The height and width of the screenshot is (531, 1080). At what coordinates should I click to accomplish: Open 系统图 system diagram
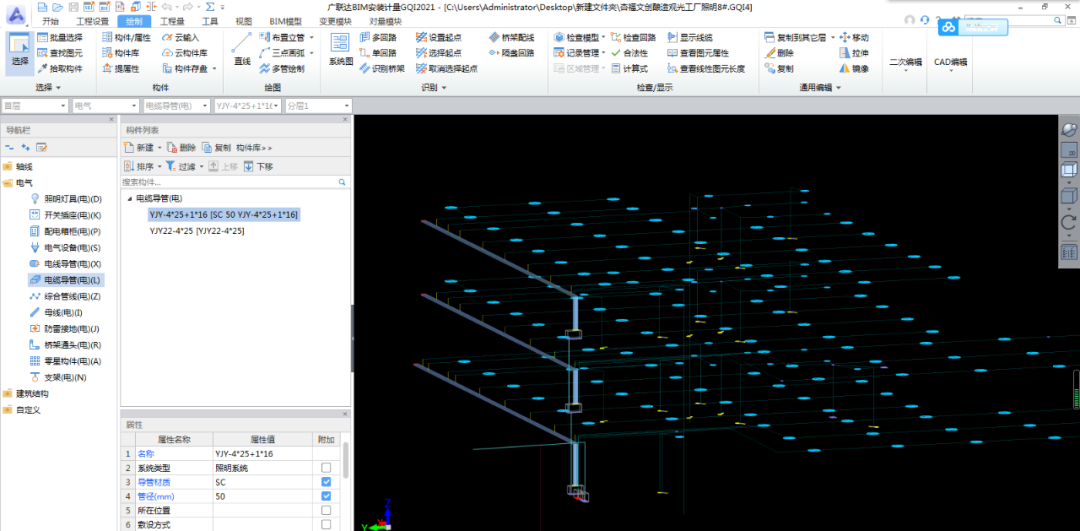tap(340, 50)
